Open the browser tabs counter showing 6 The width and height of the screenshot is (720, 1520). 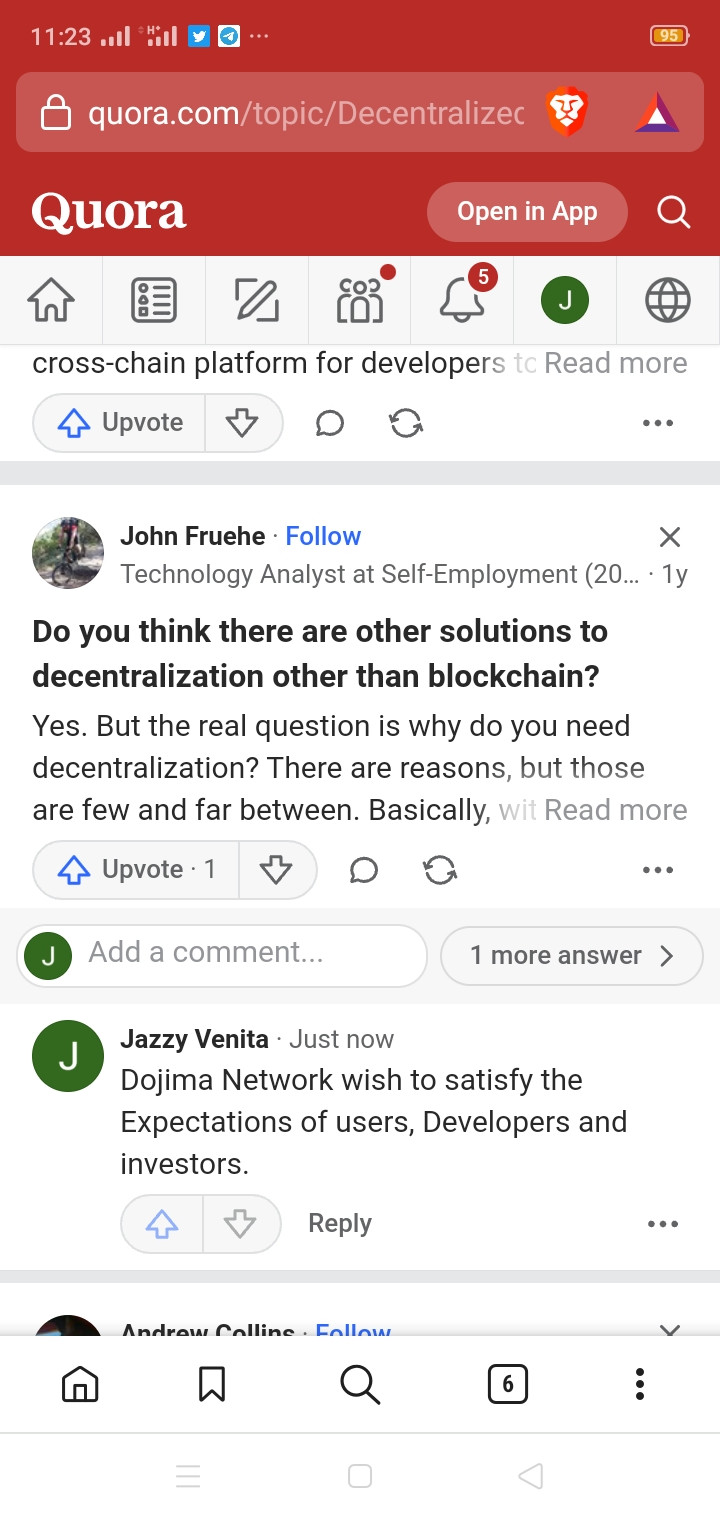[507, 1384]
